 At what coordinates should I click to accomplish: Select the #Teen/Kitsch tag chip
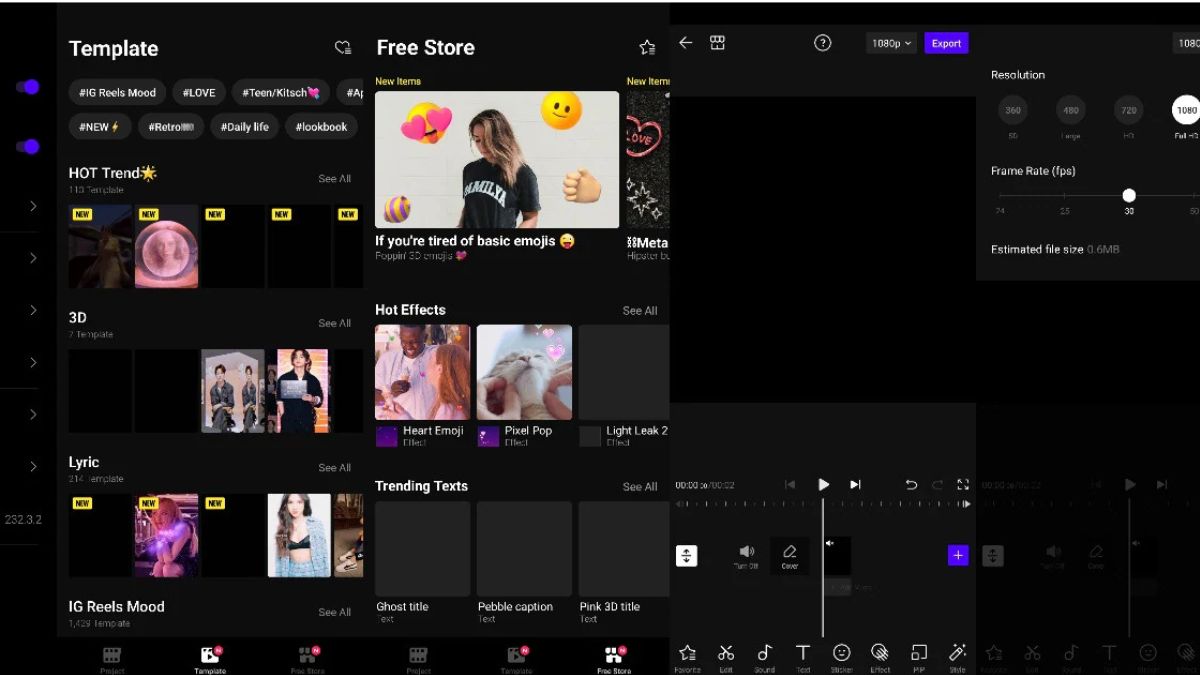click(281, 93)
